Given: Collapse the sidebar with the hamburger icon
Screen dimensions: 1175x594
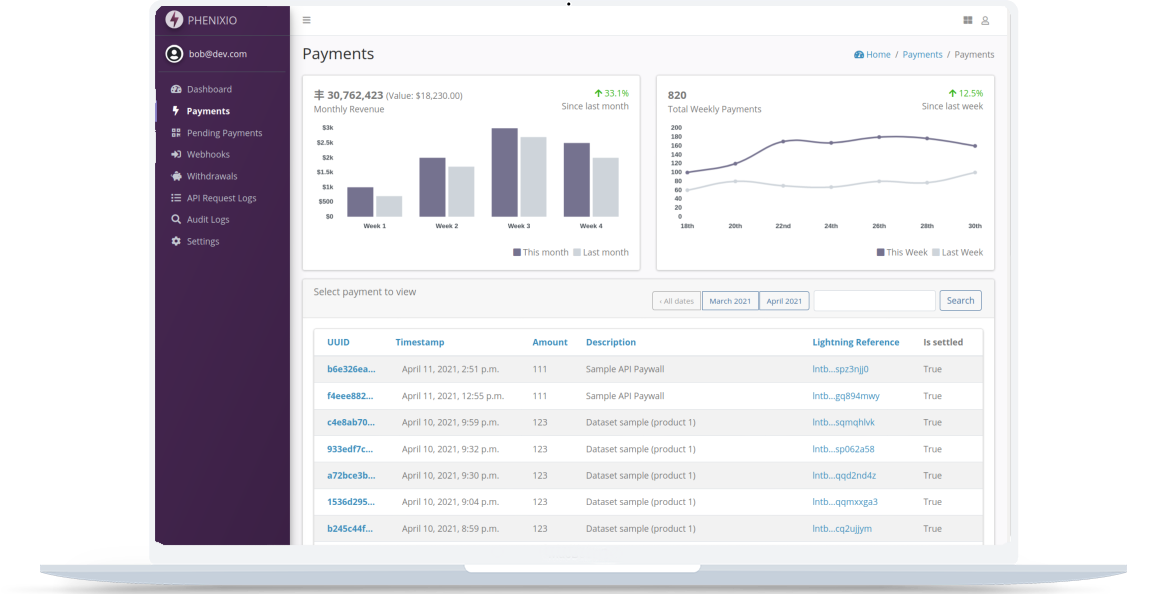Looking at the screenshot, I should point(306,19).
